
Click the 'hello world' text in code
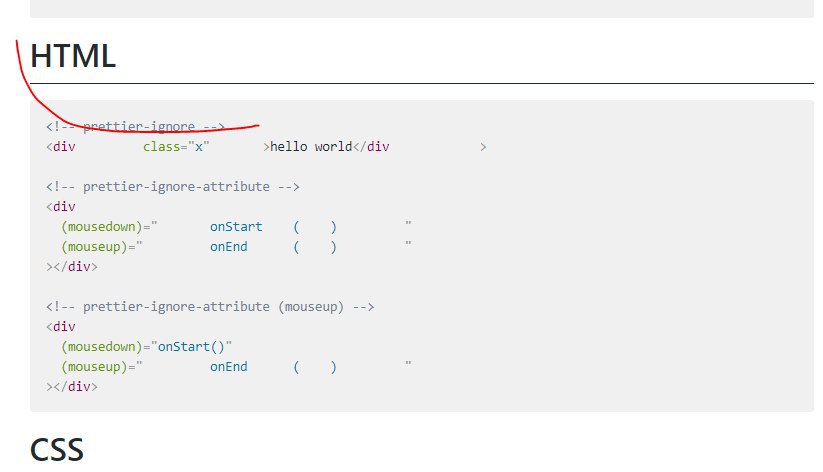coord(311,146)
